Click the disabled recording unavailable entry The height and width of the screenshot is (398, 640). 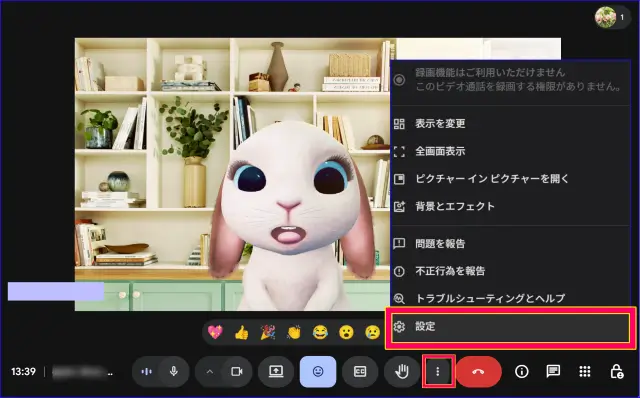[511, 80]
